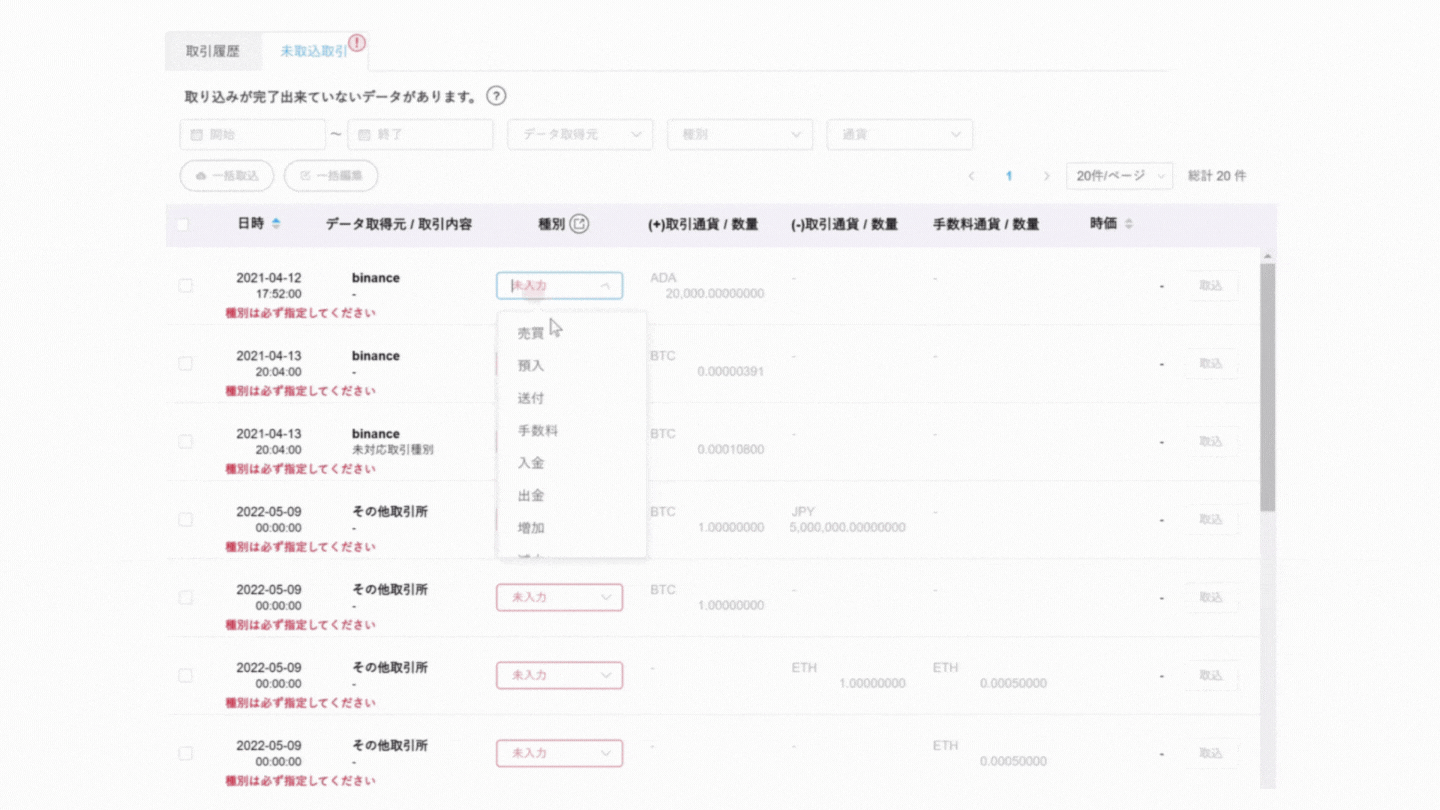Switch to 未取込取引 tab
The height and width of the screenshot is (810, 1440).
[314, 51]
